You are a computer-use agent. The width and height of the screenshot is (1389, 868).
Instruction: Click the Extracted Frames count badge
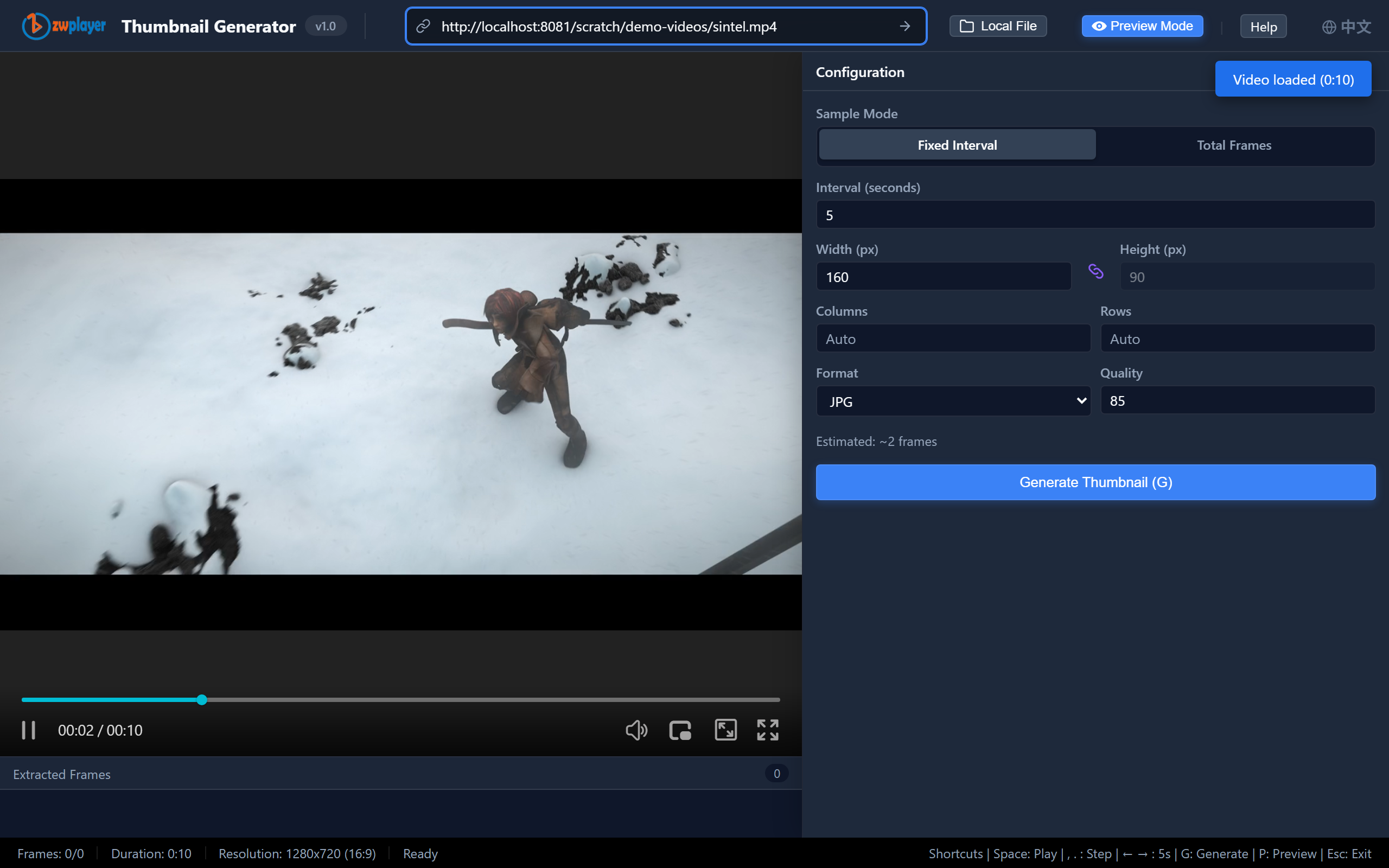[x=776, y=774]
